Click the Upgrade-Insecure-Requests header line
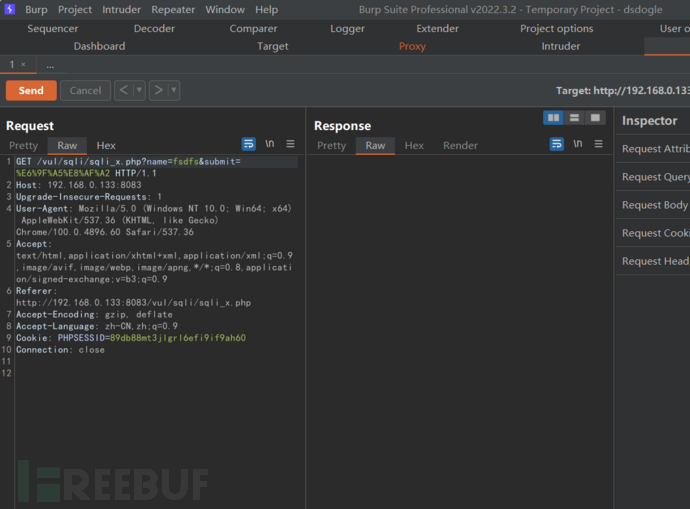The height and width of the screenshot is (509, 690). 89,197
